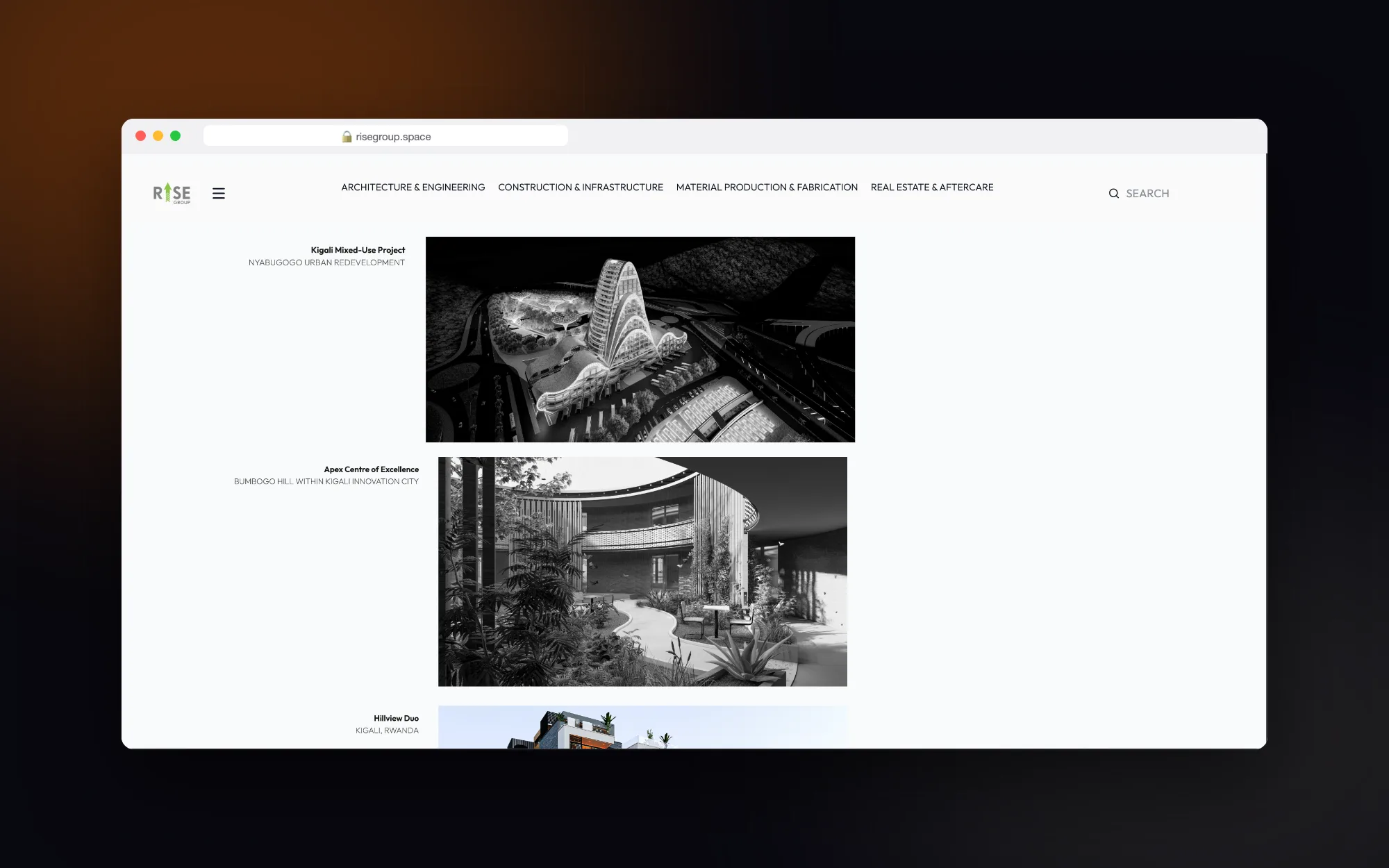Open the Hillview Duo project link
Viewport: 1389px width, 868px height.
point(397,718)
